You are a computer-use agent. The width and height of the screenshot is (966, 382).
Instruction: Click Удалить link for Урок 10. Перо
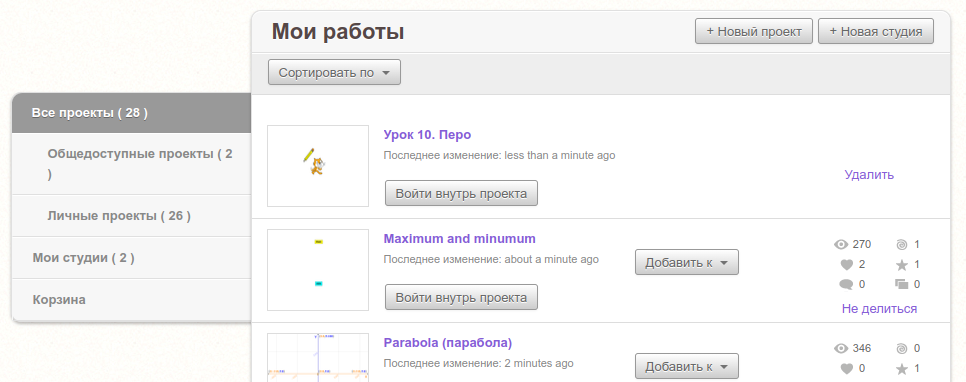coord(869,175)
